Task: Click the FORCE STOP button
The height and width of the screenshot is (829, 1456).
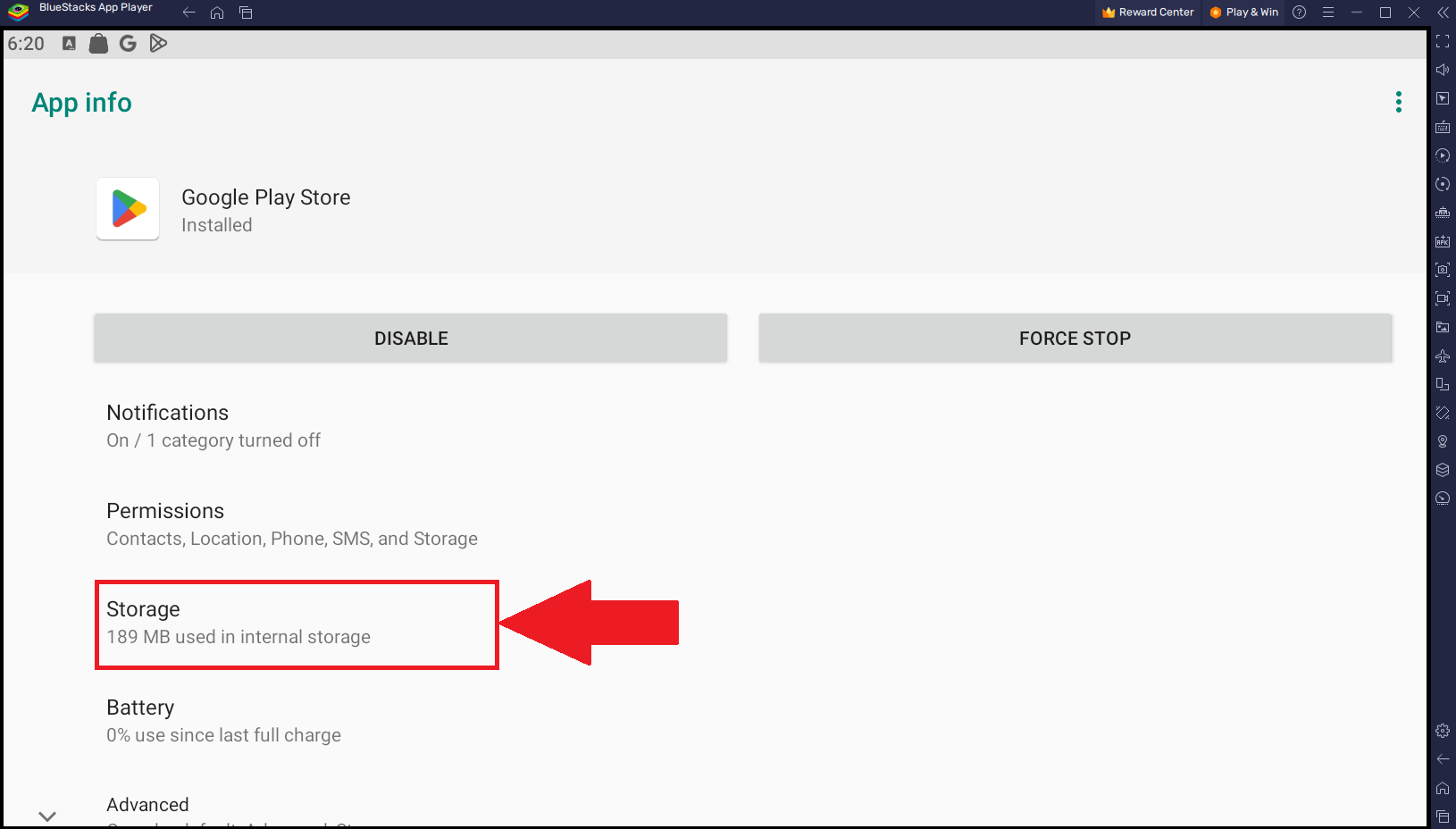Action: 1075,338
